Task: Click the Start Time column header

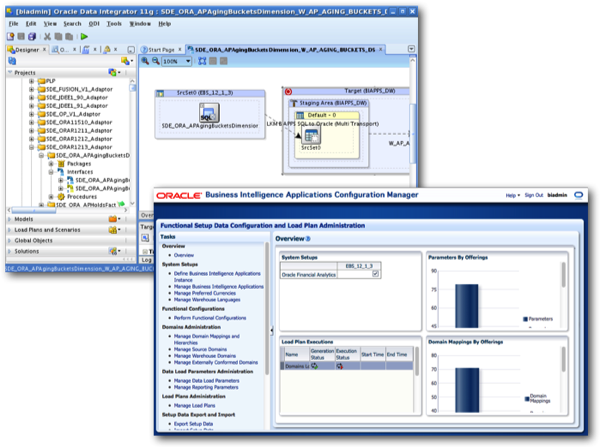Action: pyautogui.click(x=372, y=354)
